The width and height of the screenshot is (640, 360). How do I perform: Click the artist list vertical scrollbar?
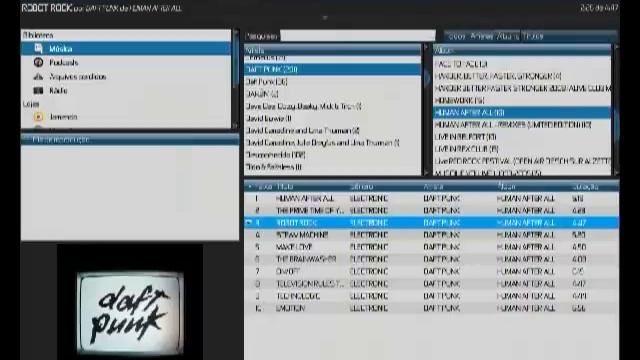click(426, 110)
